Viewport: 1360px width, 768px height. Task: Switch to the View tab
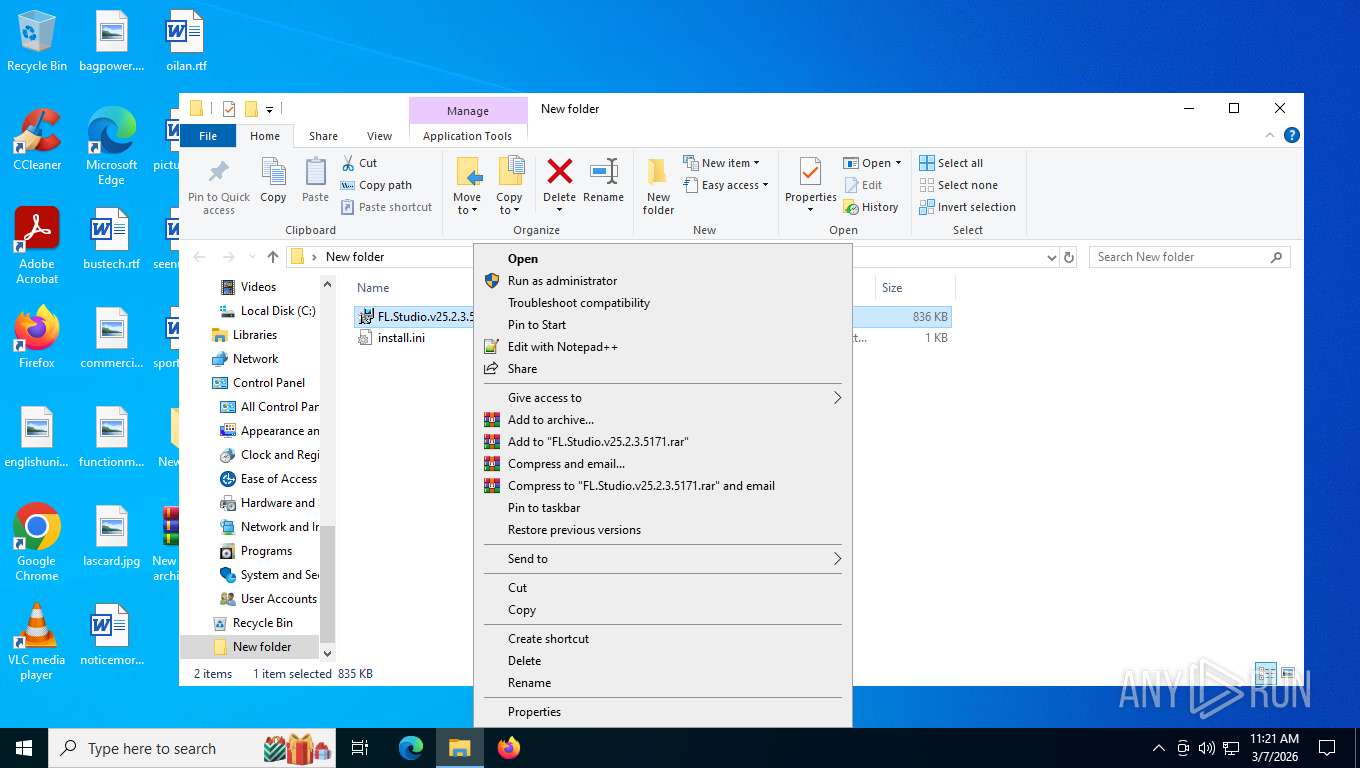pos(379,136)
